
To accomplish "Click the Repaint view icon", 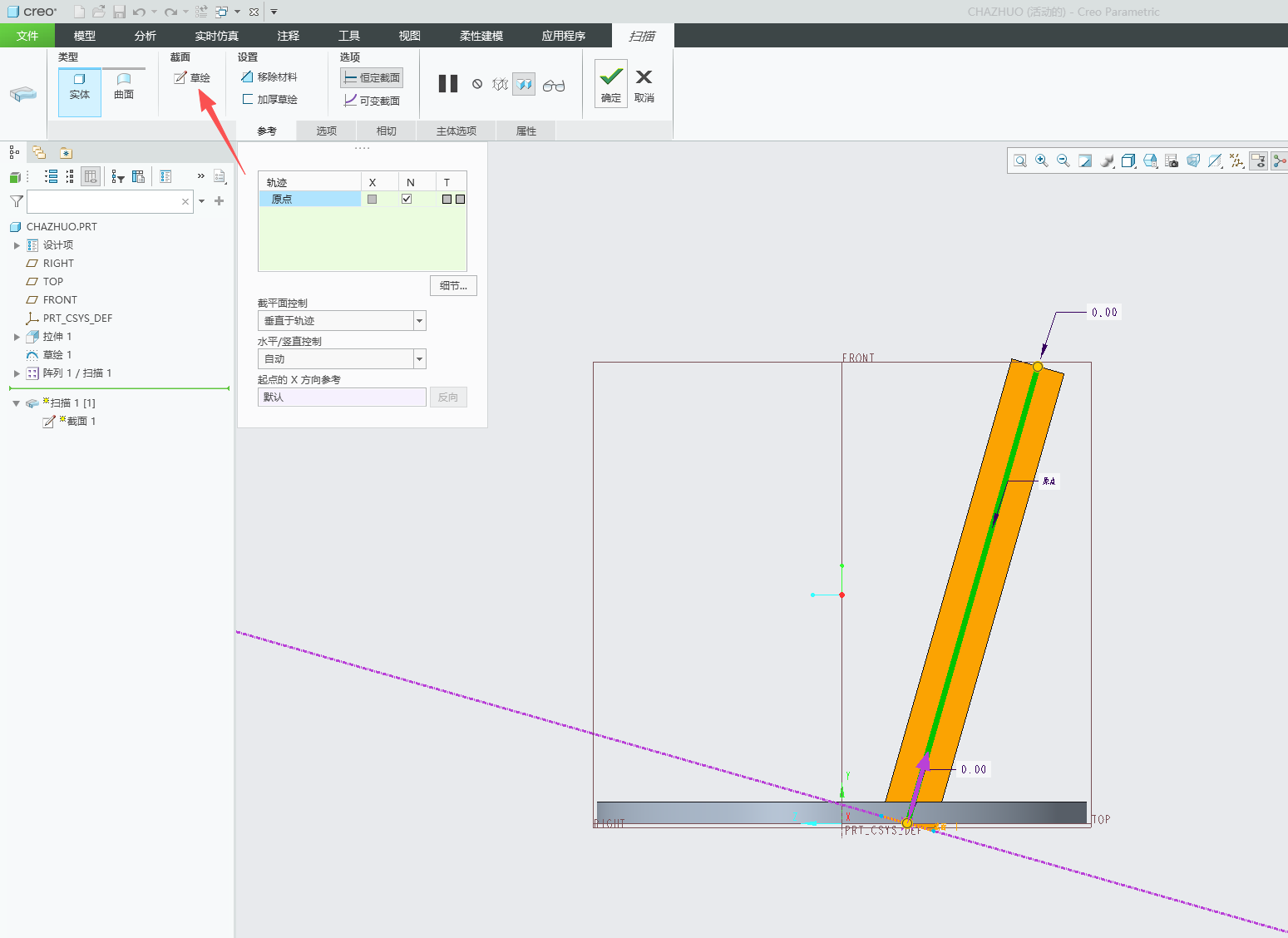I will (x=1085, y=160).
